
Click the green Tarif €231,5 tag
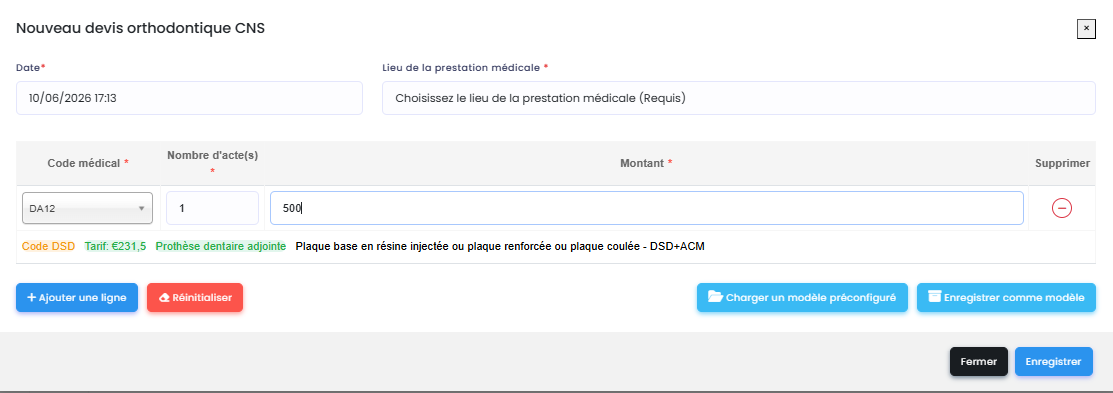(x=115, y=246)
